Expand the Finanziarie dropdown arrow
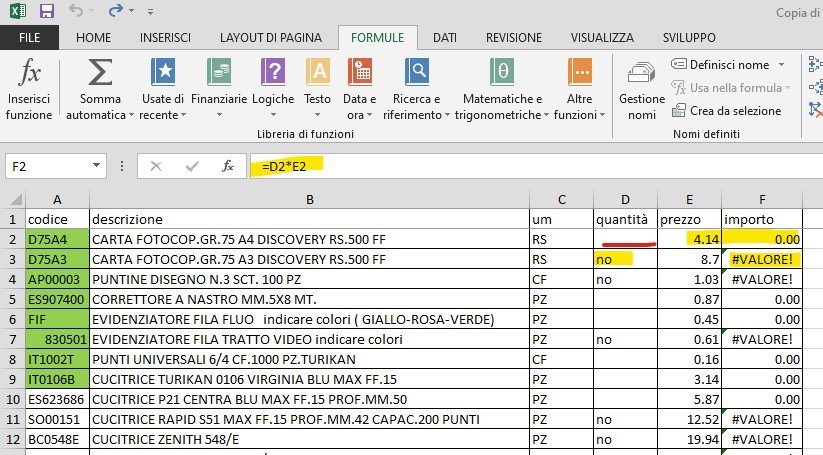The width and height of the screenshot is (823, 455). (x=219, y=115)
